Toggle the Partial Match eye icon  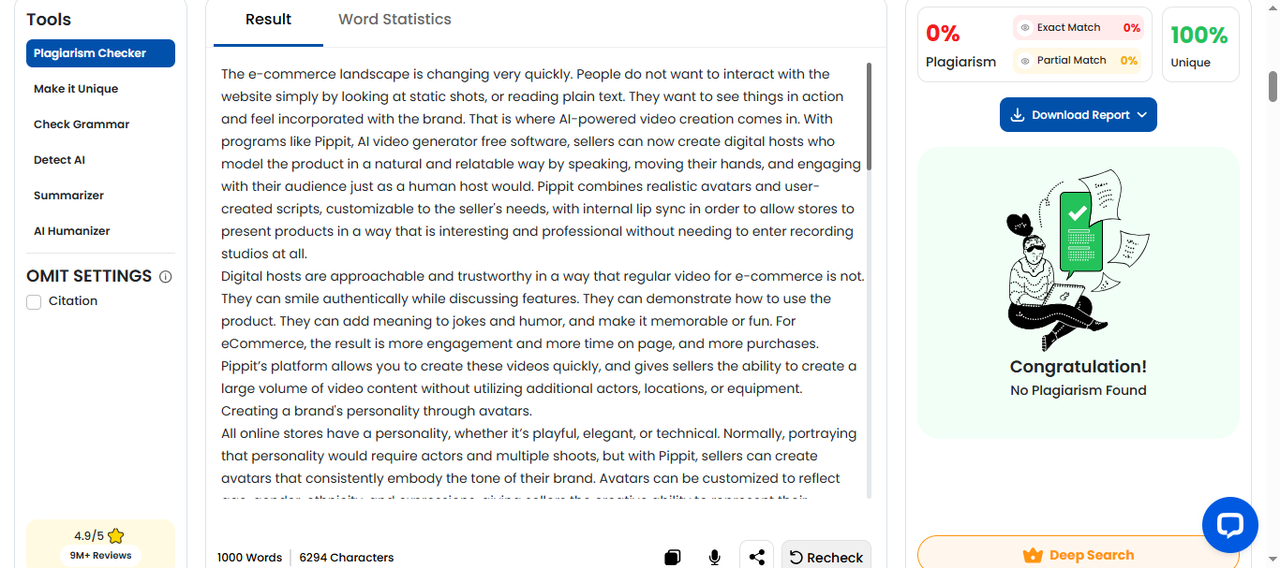(x=1025, y=61)
